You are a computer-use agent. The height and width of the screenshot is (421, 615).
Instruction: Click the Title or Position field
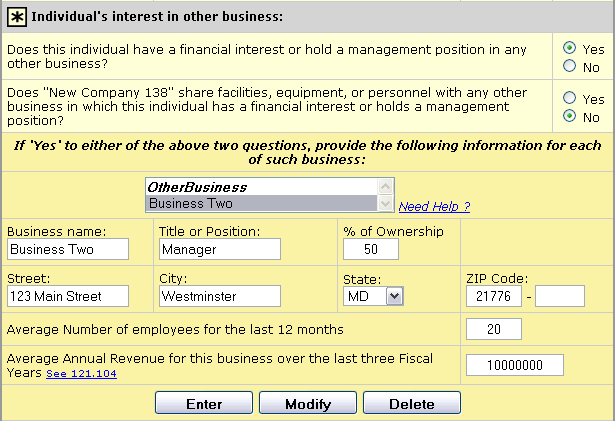click(219, 249)
